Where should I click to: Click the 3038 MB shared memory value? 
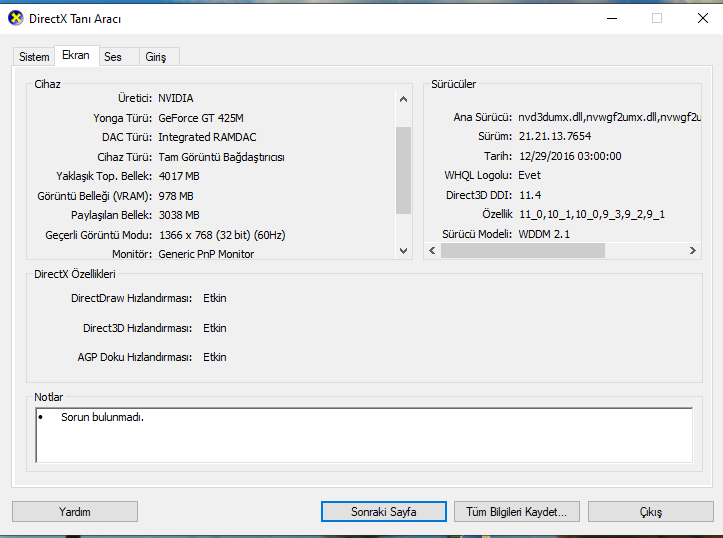point(179,215)
